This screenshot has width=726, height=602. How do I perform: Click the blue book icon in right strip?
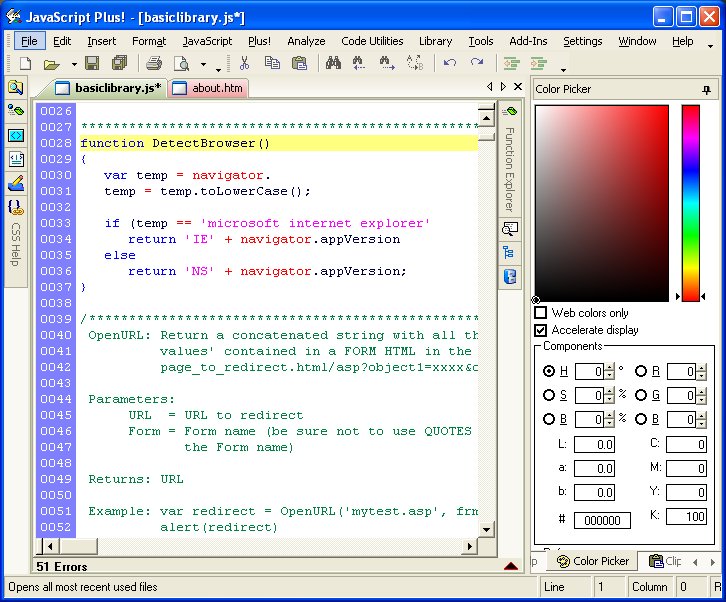[509, 277]
